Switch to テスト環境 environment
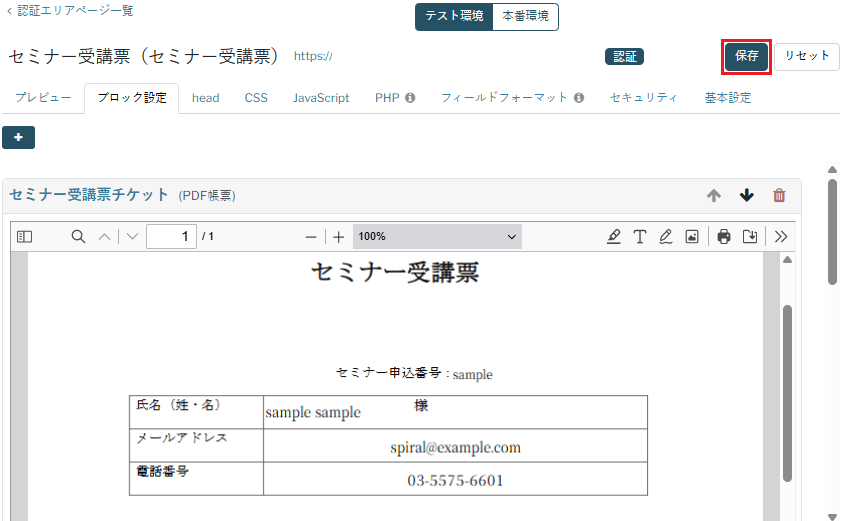 pyautogui.click(x=454, y=16)
